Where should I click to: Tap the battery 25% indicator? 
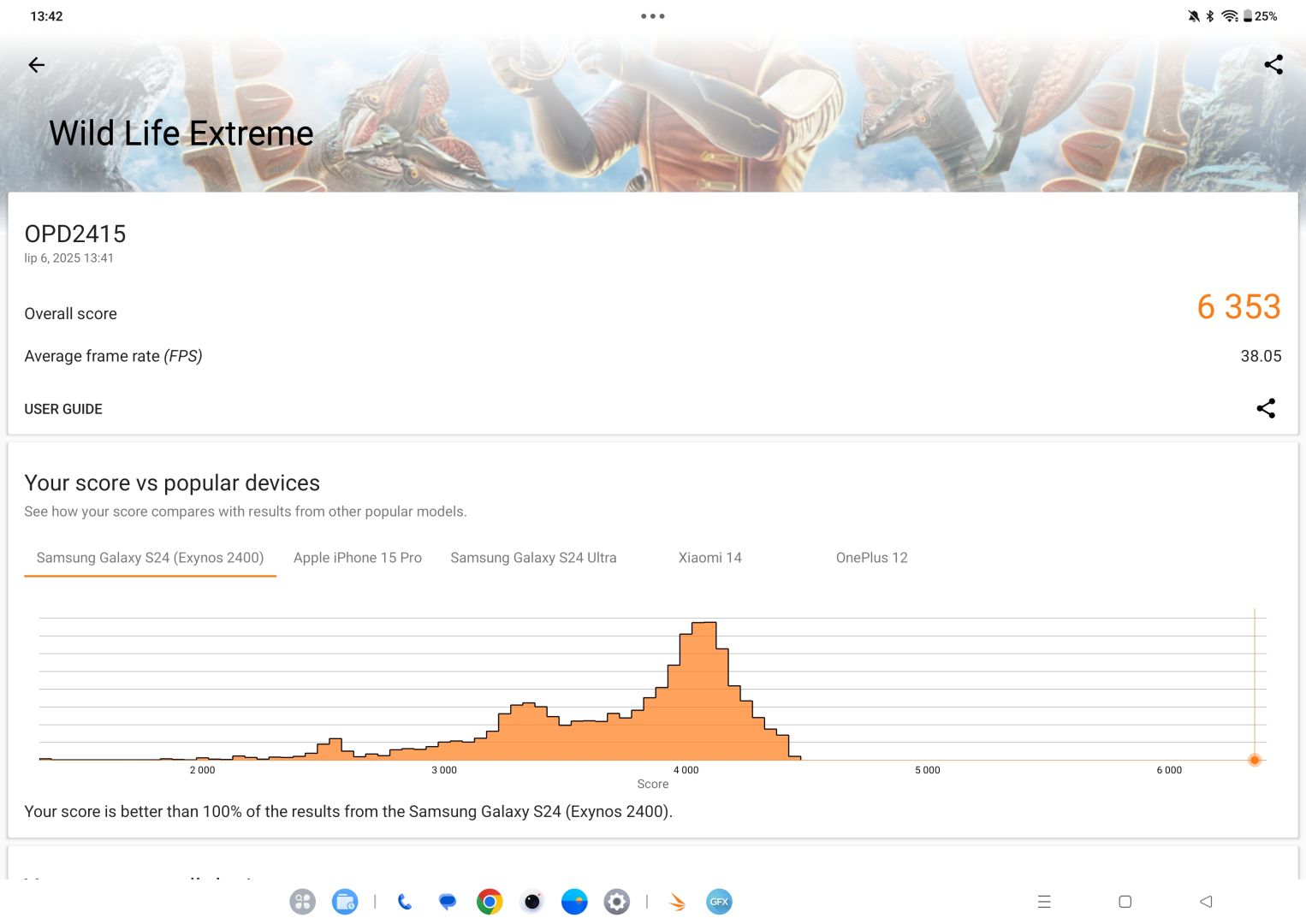point(1261,16)
